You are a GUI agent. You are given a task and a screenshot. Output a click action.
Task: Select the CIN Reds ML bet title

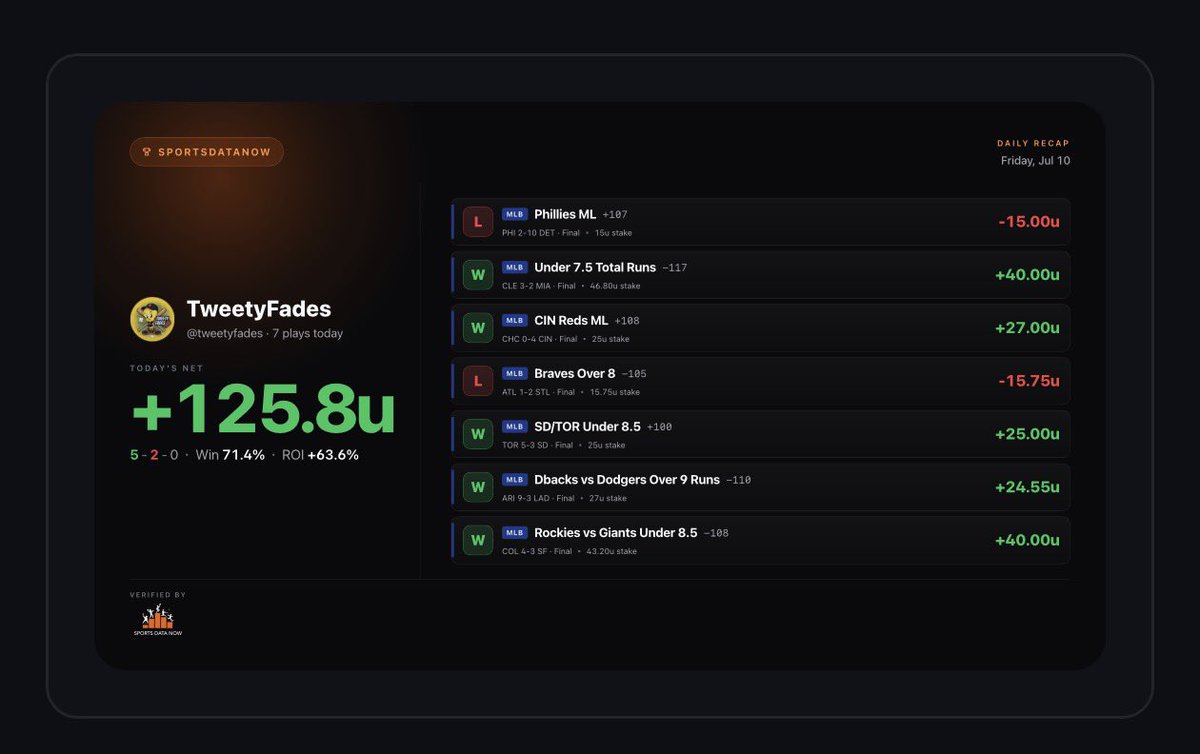(572, 320)
